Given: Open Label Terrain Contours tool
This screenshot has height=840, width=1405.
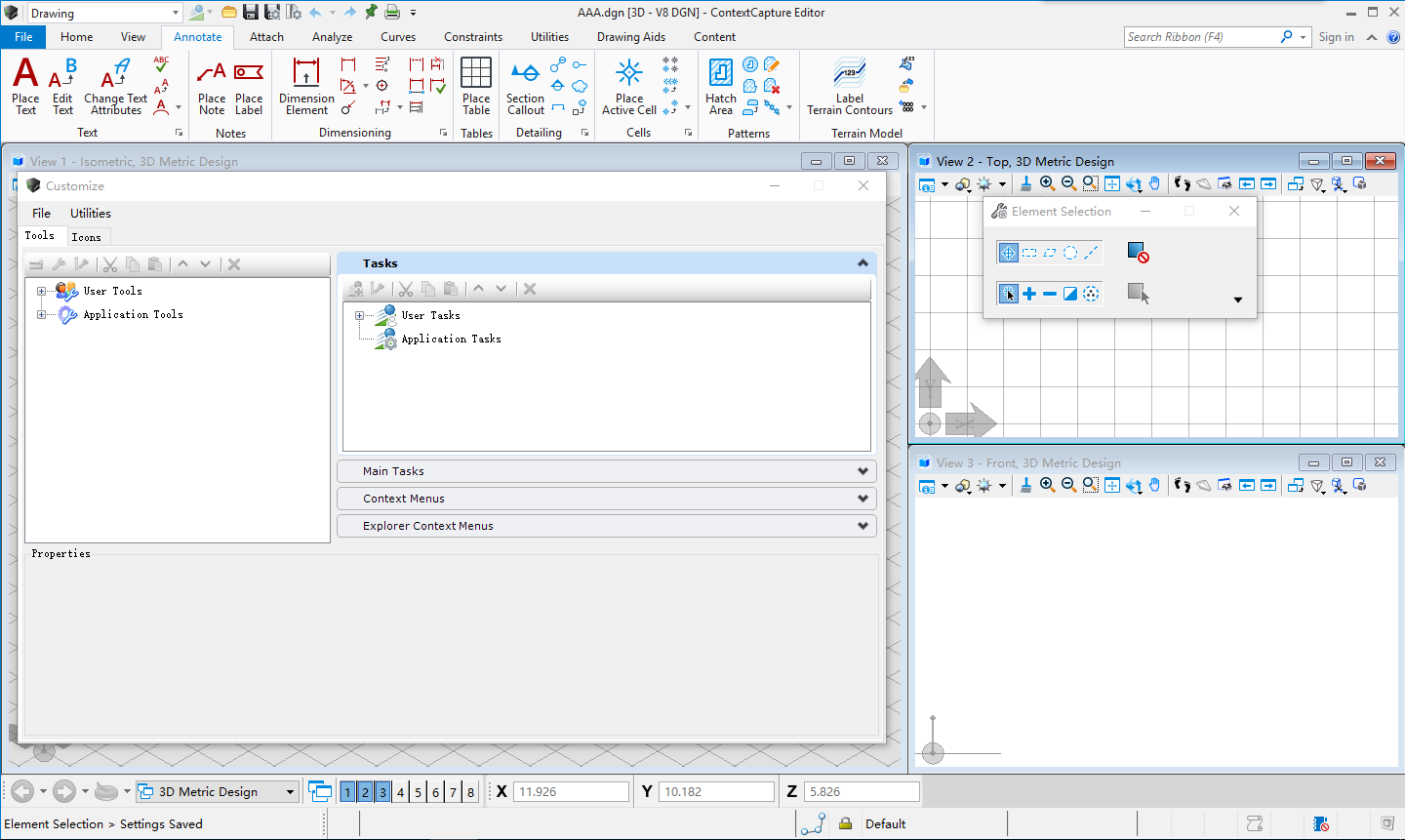Looking at the screenshot, I should (x=850, y=86).
